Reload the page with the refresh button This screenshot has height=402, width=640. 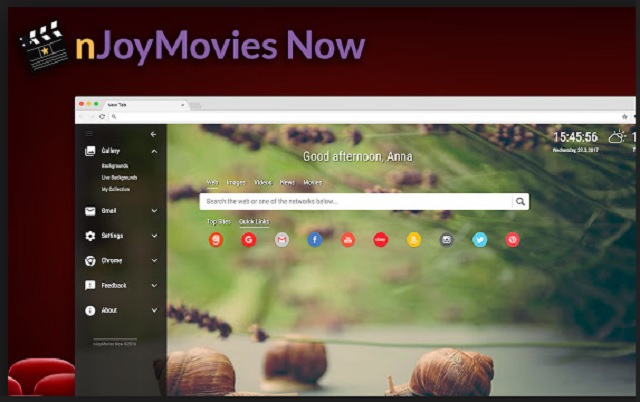[x=102, y=117]
